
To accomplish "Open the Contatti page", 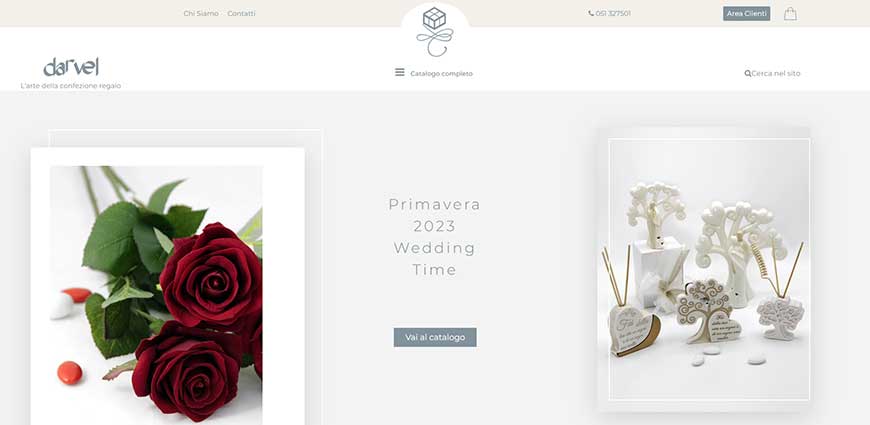I will (241, 13).
